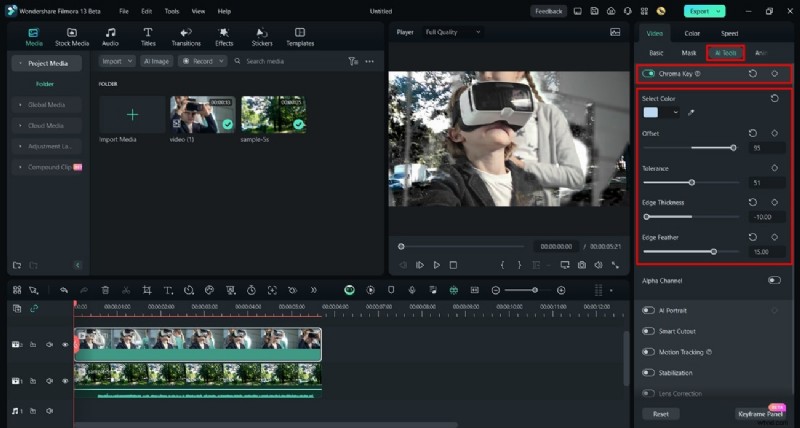Reset the Edge Thickness value

coord(753,203)
